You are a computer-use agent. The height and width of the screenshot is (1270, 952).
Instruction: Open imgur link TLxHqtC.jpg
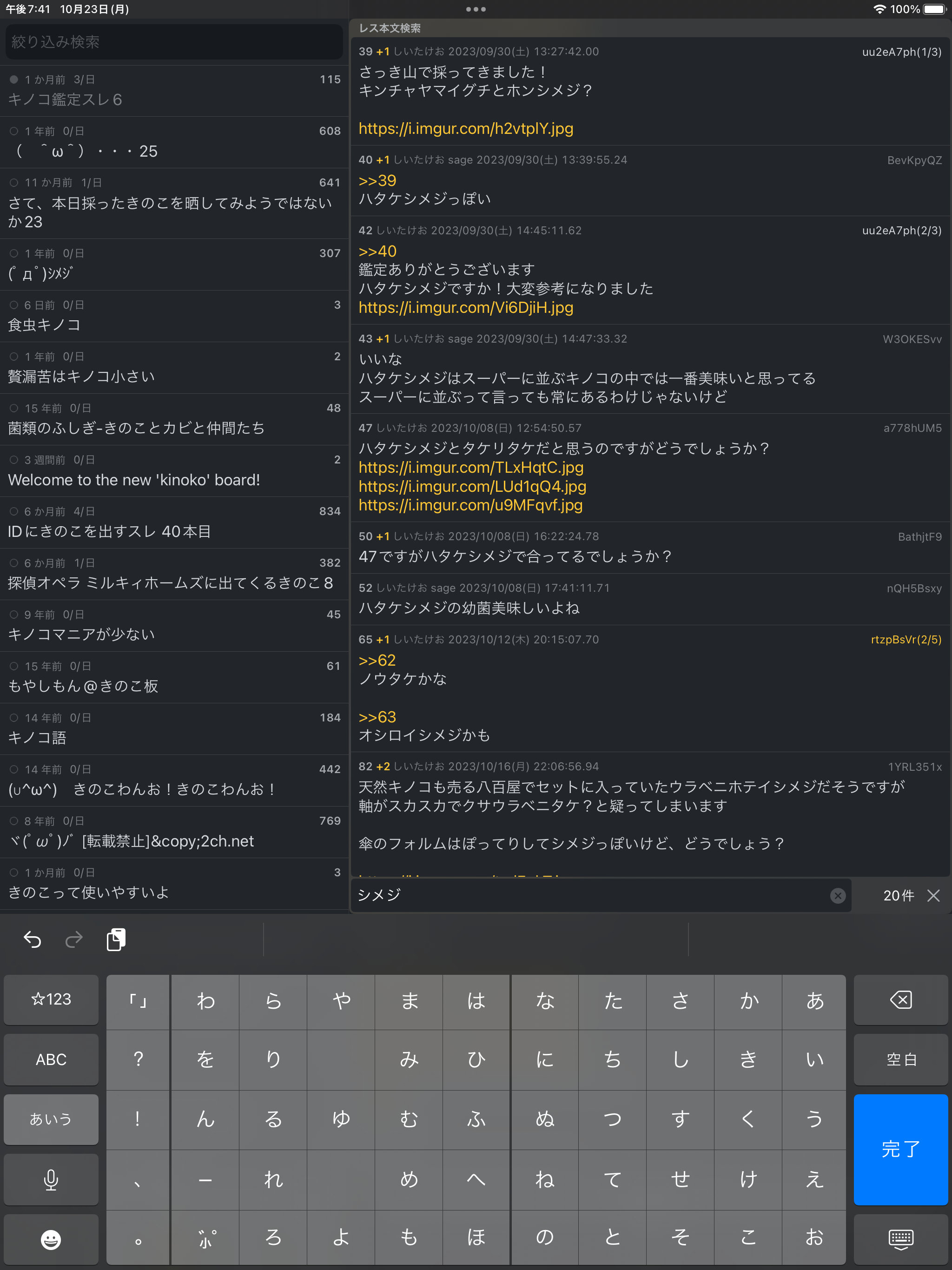point(471,467)
